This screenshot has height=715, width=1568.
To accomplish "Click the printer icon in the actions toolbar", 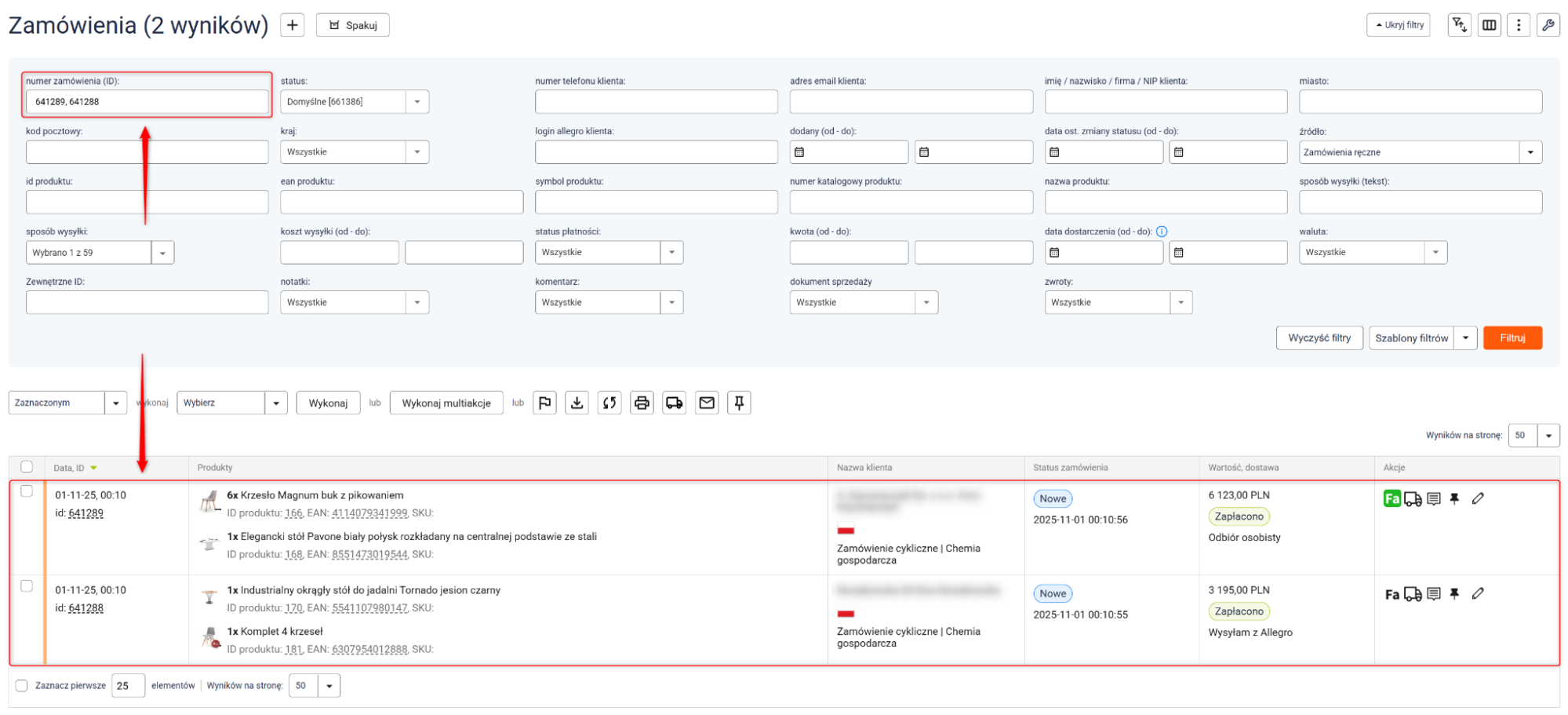I will (642, 403).
